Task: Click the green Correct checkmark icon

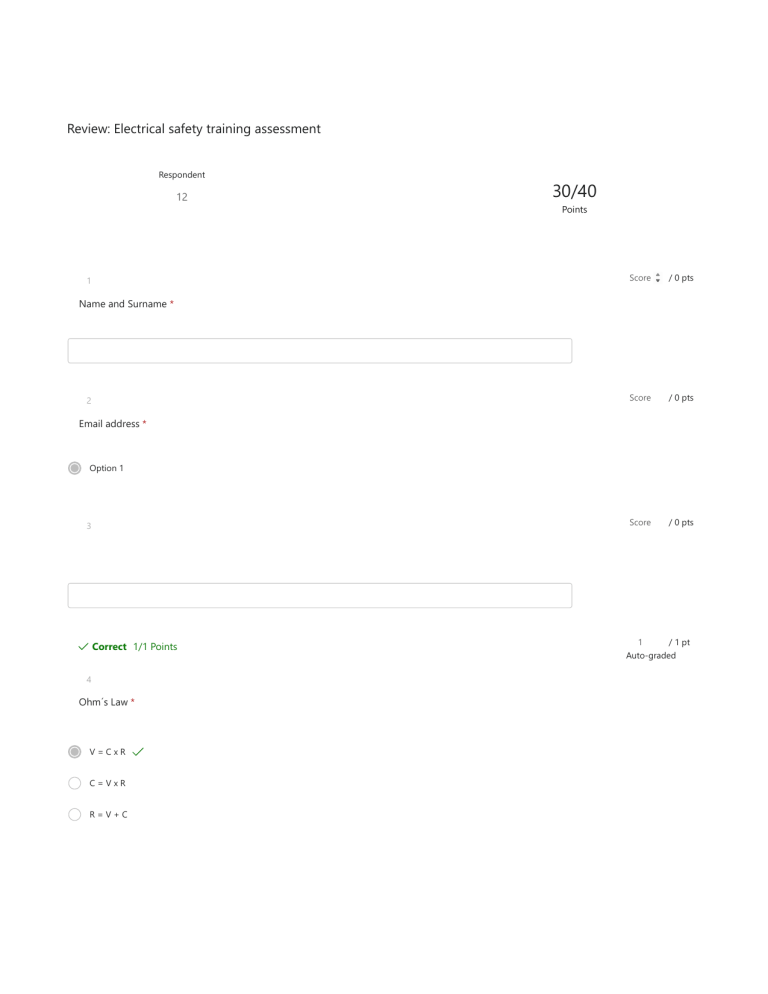Action: tap(83, 647)
